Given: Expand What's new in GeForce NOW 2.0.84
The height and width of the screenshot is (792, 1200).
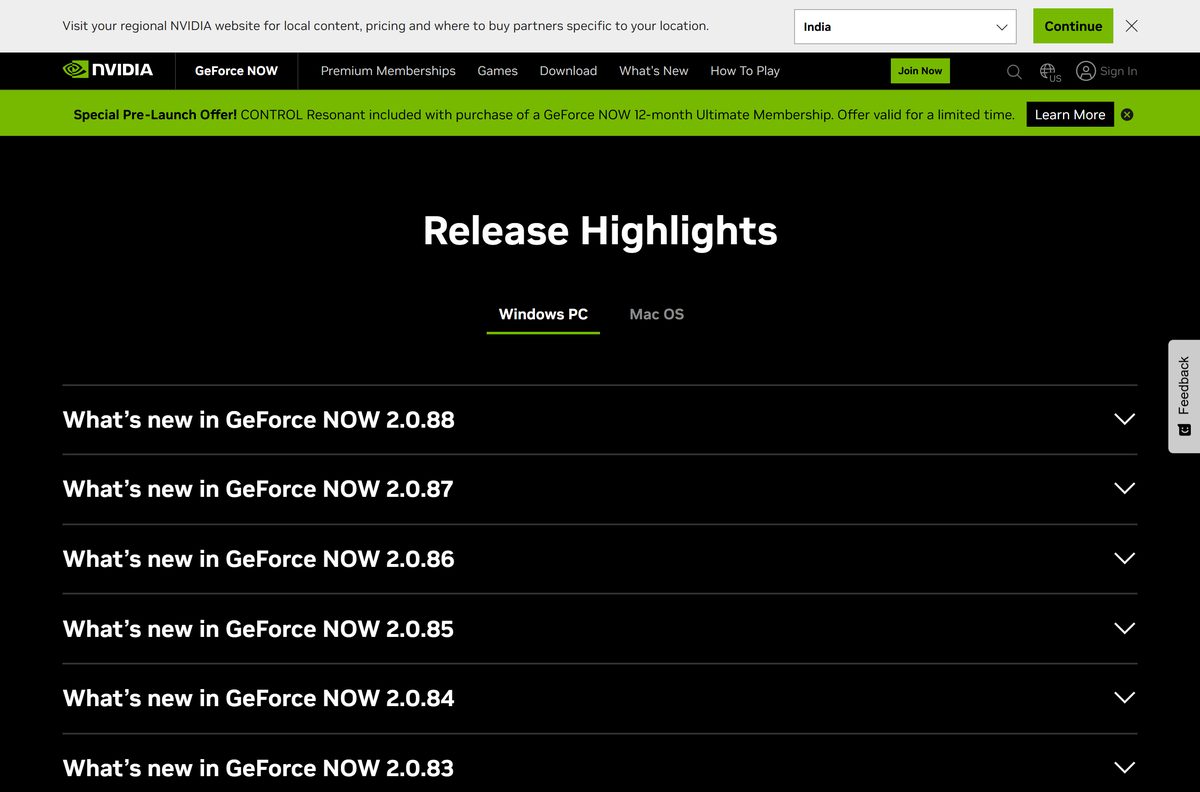Looking at the screenshot, I should [600, 698].
